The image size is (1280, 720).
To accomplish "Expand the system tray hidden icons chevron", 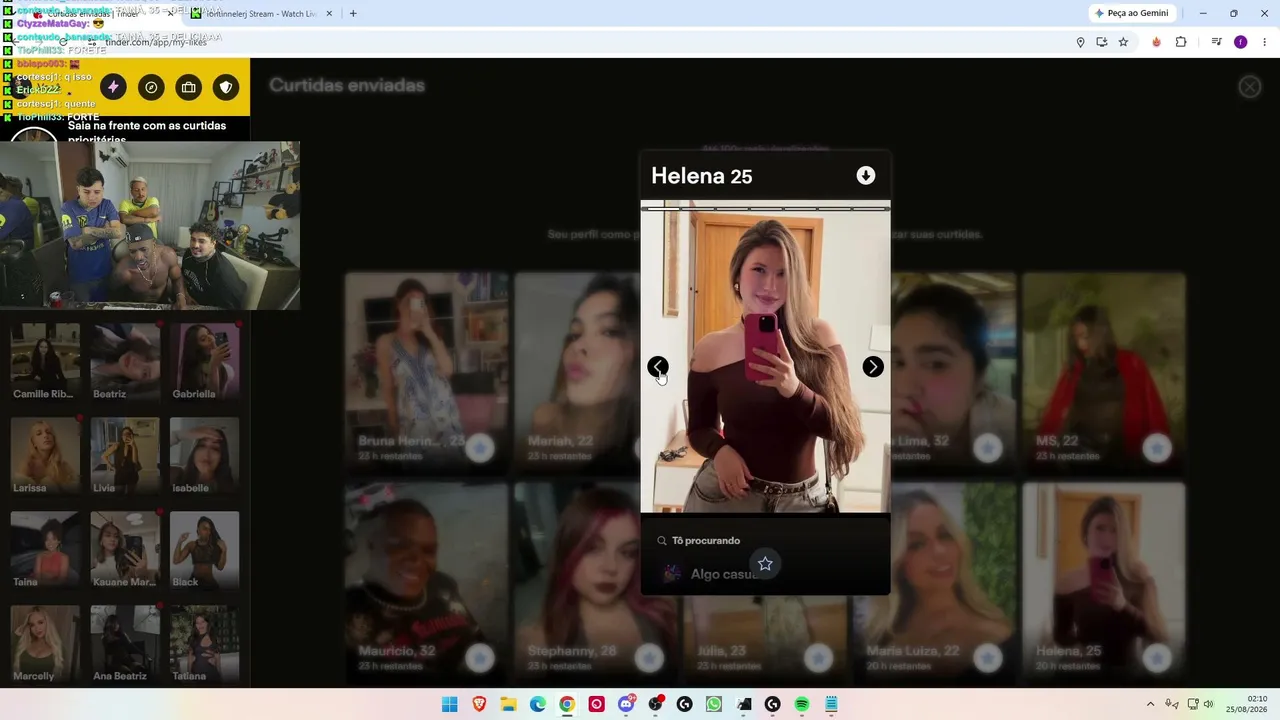I will 1150,705.
